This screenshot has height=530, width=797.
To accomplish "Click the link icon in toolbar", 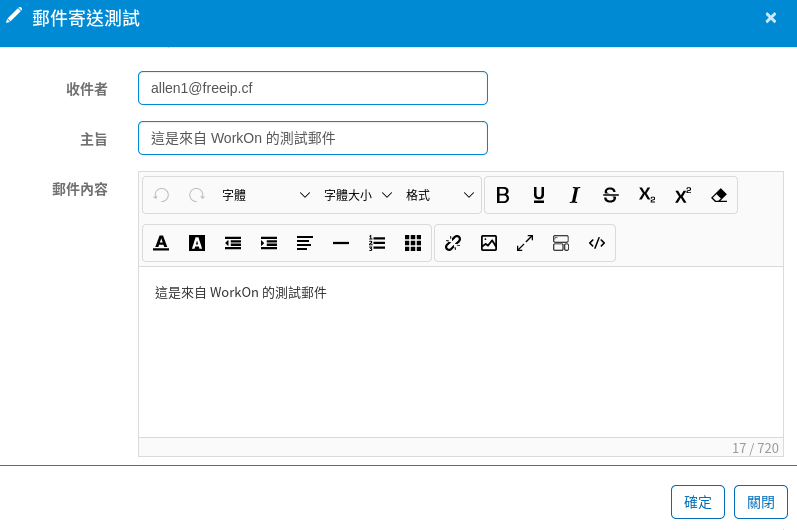I will (453, 243).
